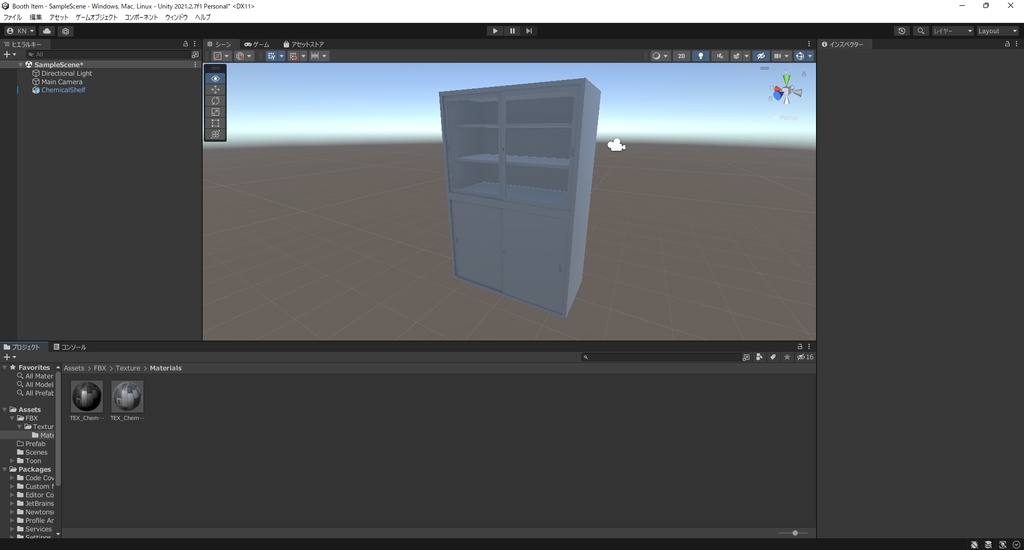Viewport: 1024px width, 550px height.
Task: Select the first dark TEX_Chem material thumbnail
Action: coord(86,397)
